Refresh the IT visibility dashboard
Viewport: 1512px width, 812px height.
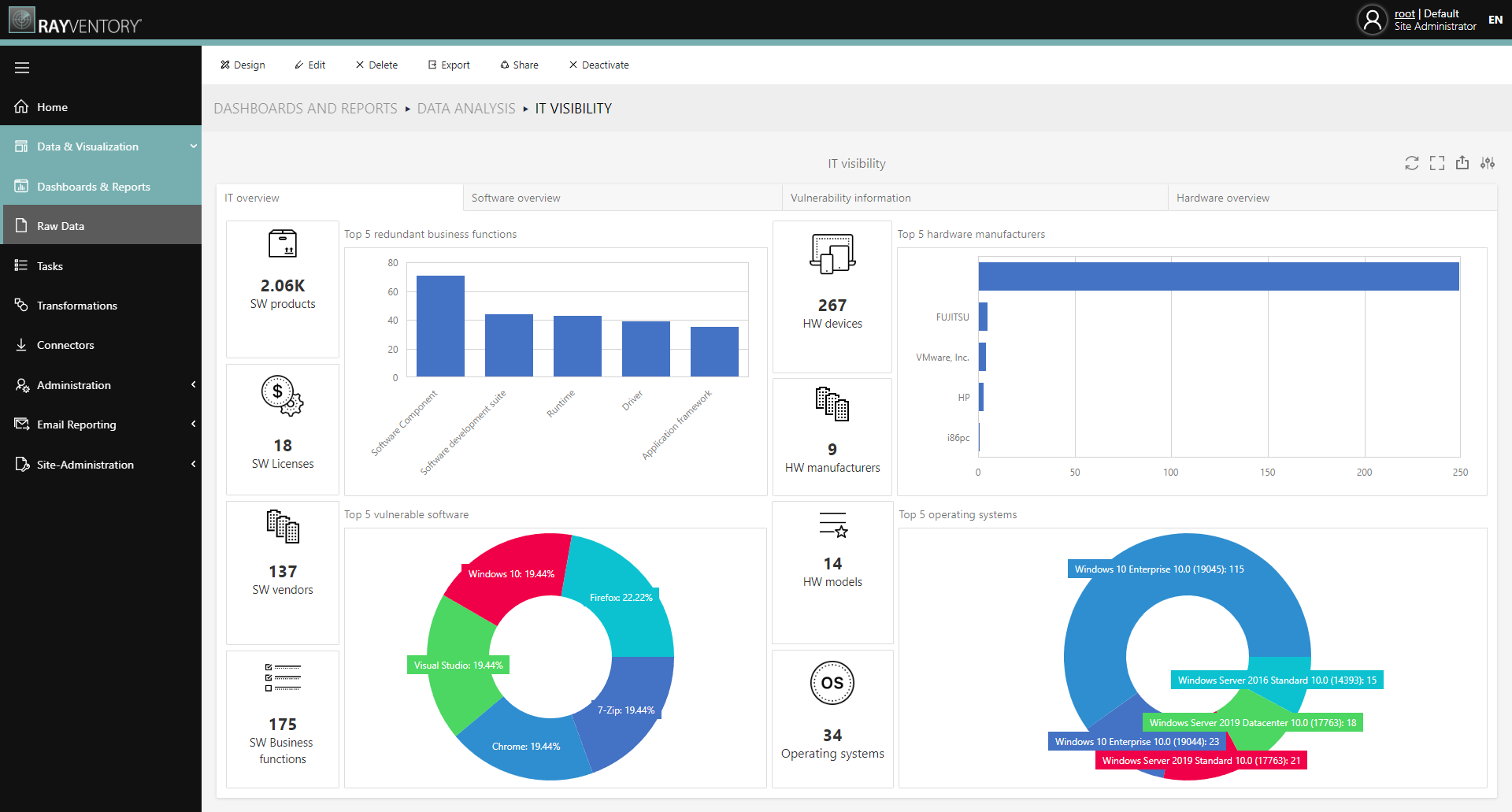[1411, 163]
